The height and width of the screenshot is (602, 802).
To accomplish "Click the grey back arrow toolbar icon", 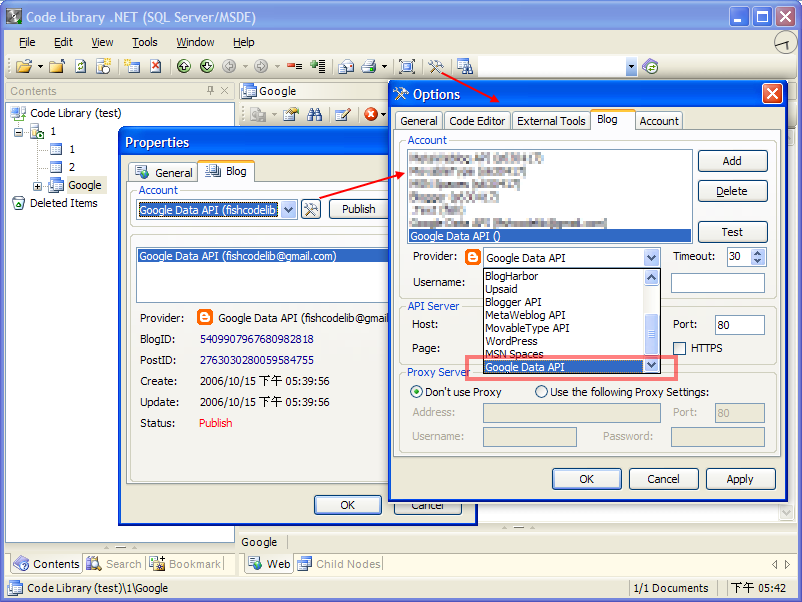I will tap(229, 66).
